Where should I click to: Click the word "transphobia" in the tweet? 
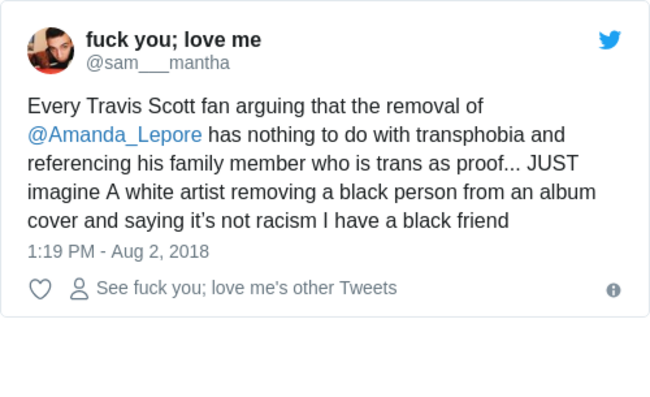coord(470,135)
